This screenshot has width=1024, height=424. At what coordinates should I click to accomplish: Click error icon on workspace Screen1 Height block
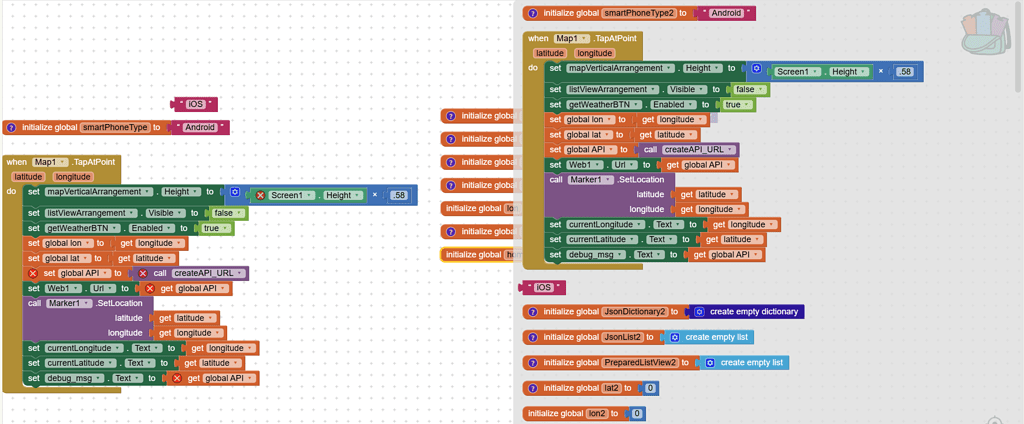click(260, 195)
